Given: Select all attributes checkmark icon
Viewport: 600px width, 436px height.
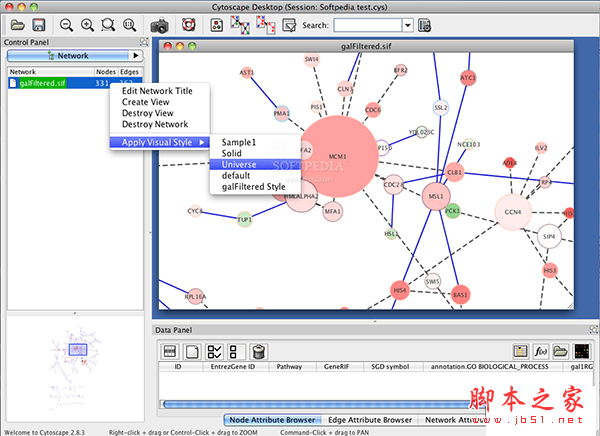Looking at the screenshot, I should pyautogui.click(x=214, y=351).
